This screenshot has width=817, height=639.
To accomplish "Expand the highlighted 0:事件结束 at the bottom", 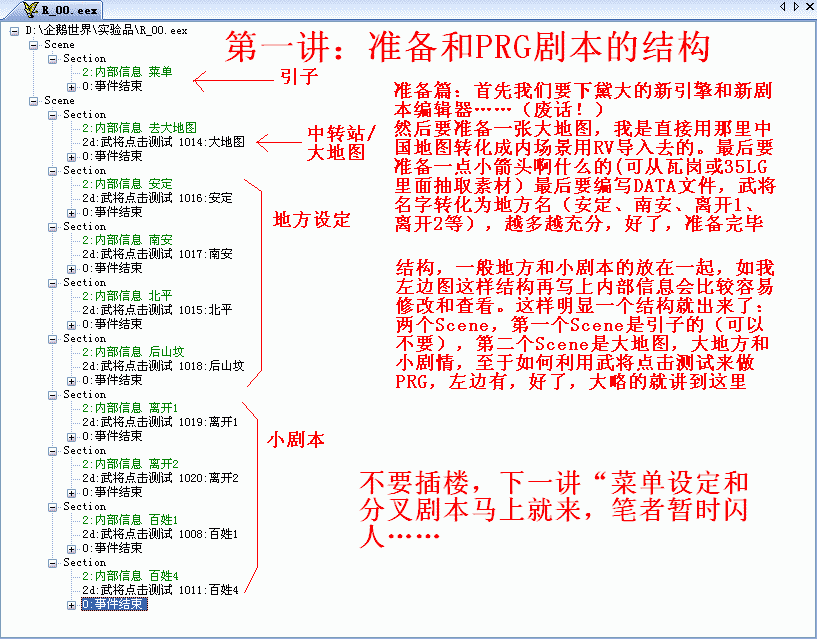I will 71,605.
